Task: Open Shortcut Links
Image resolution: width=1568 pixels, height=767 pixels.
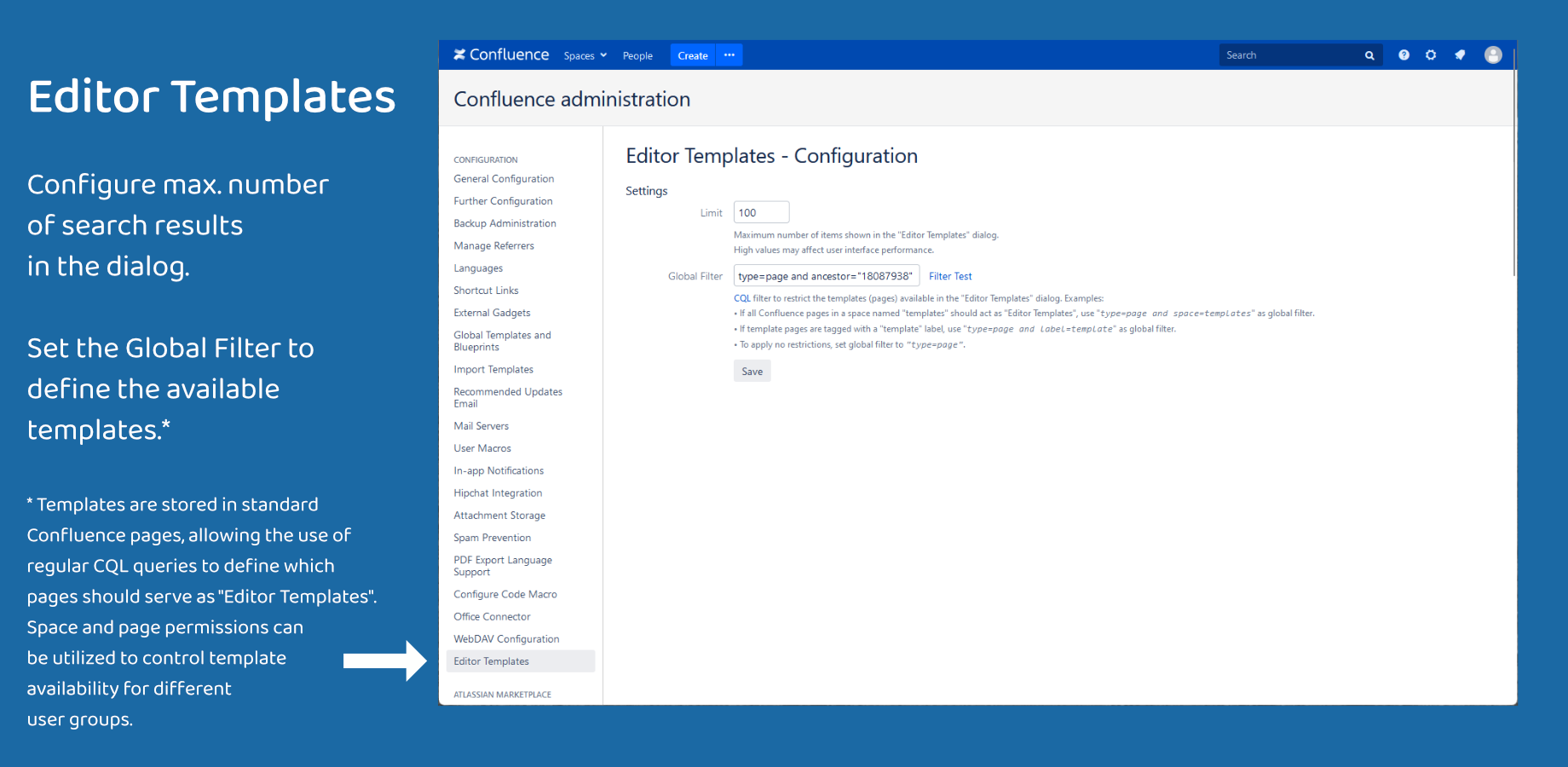Action: 486,291
